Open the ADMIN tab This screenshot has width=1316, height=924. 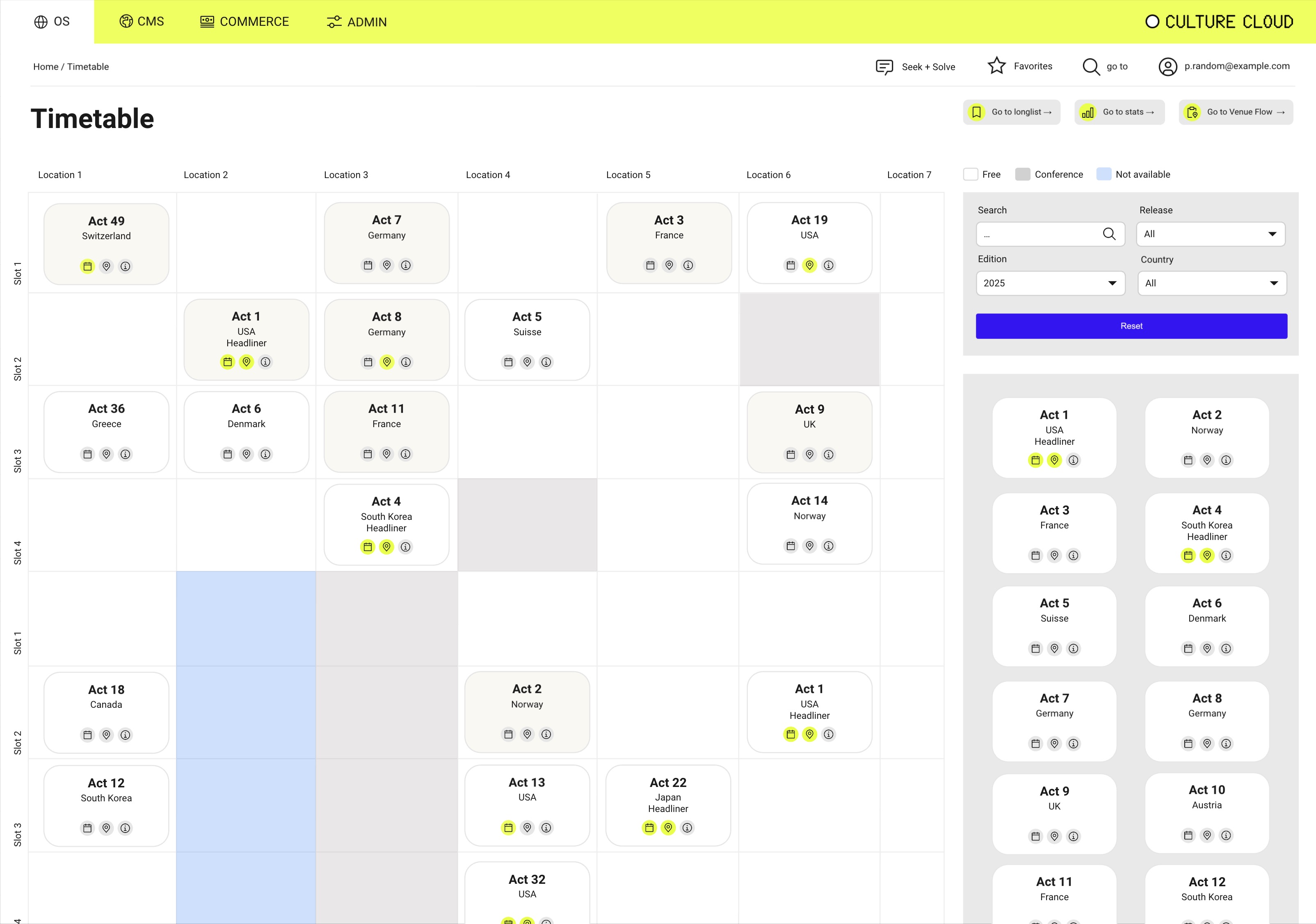tap(356, 22)
